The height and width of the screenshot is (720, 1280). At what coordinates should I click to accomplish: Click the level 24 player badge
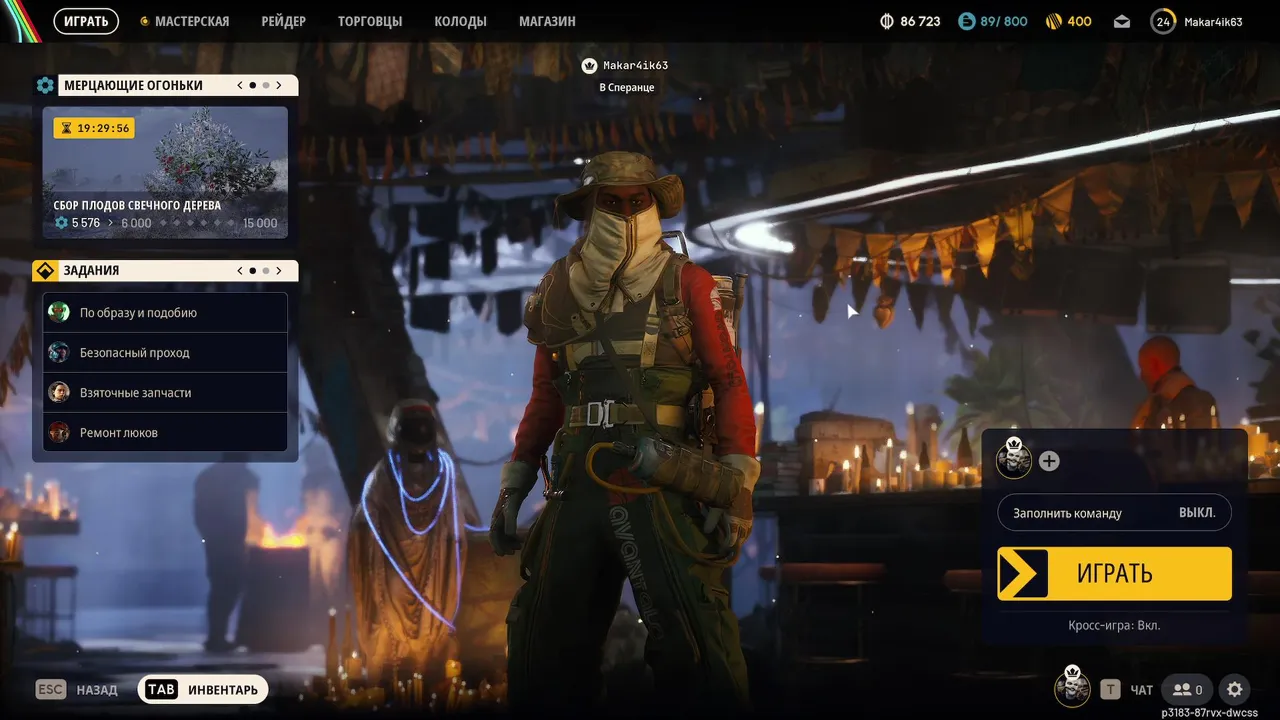click(1163, 21)
